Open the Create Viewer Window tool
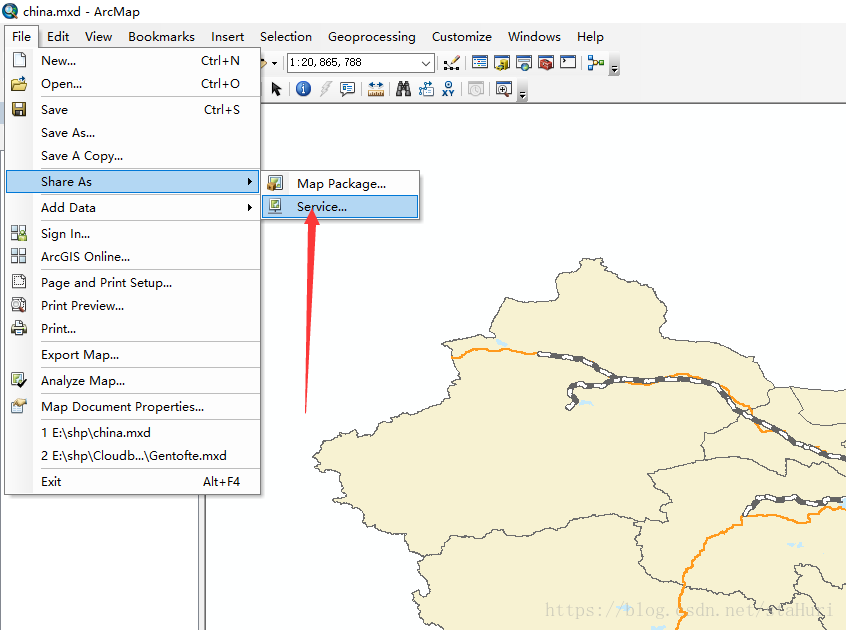The width and height of the screenshot is (846, 630). pyautogui.click(x=503, y=88)
